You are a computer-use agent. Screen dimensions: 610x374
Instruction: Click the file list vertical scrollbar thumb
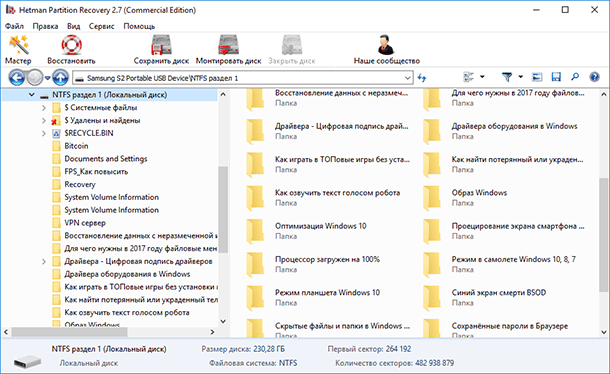pos(603,234)
